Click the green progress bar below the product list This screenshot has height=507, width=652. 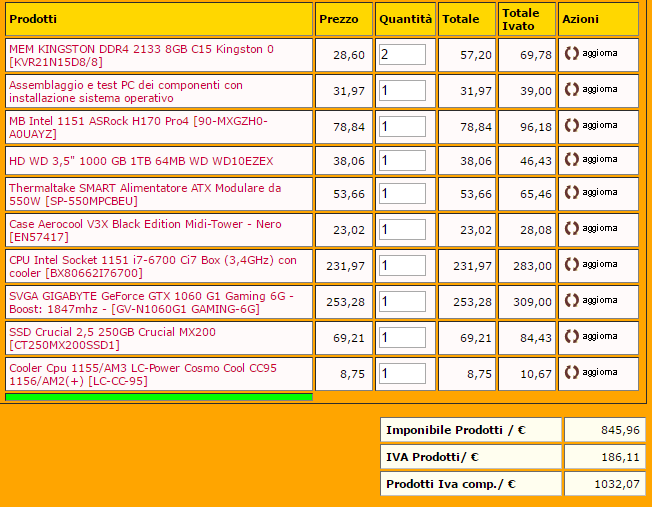[159, 397]
